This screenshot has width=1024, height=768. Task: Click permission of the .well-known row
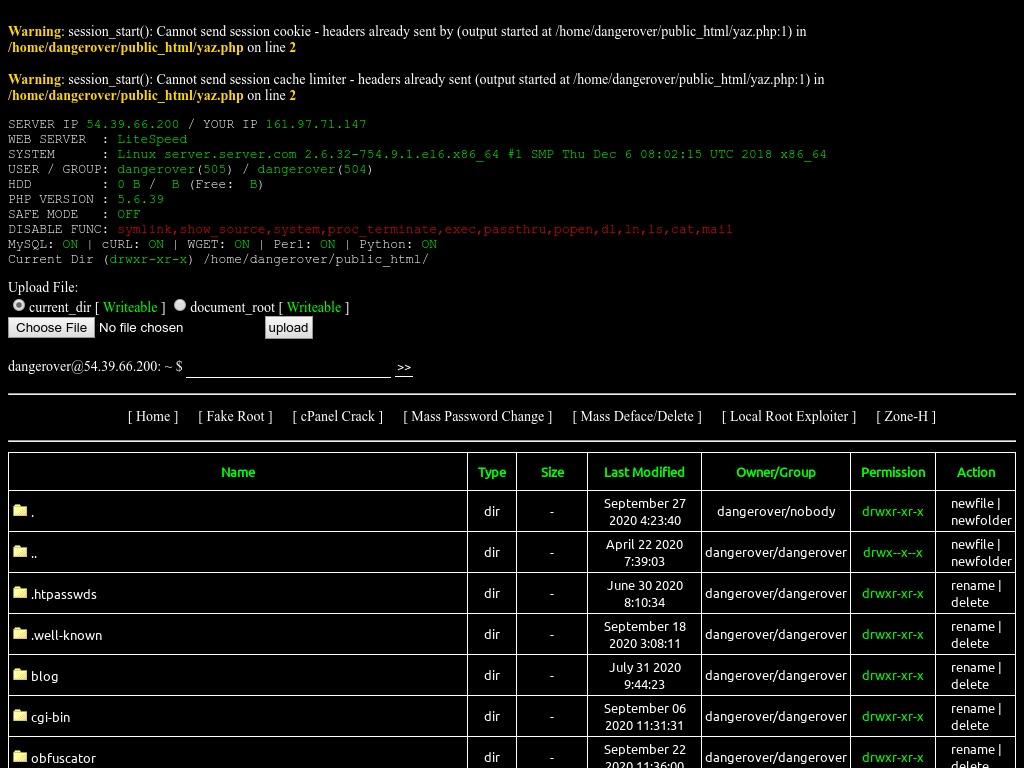tap(893, 635)
